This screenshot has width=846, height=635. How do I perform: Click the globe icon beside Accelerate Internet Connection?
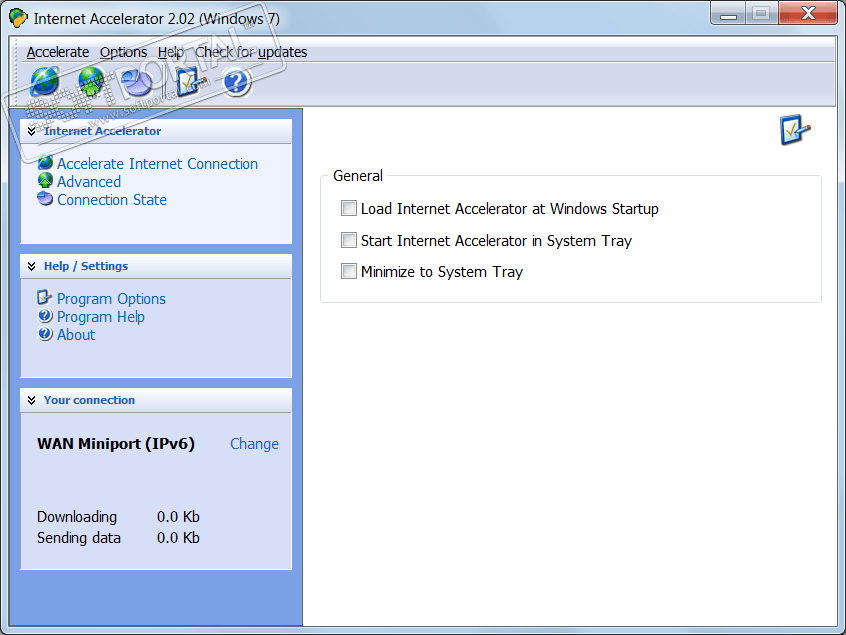tap(45, 163)
